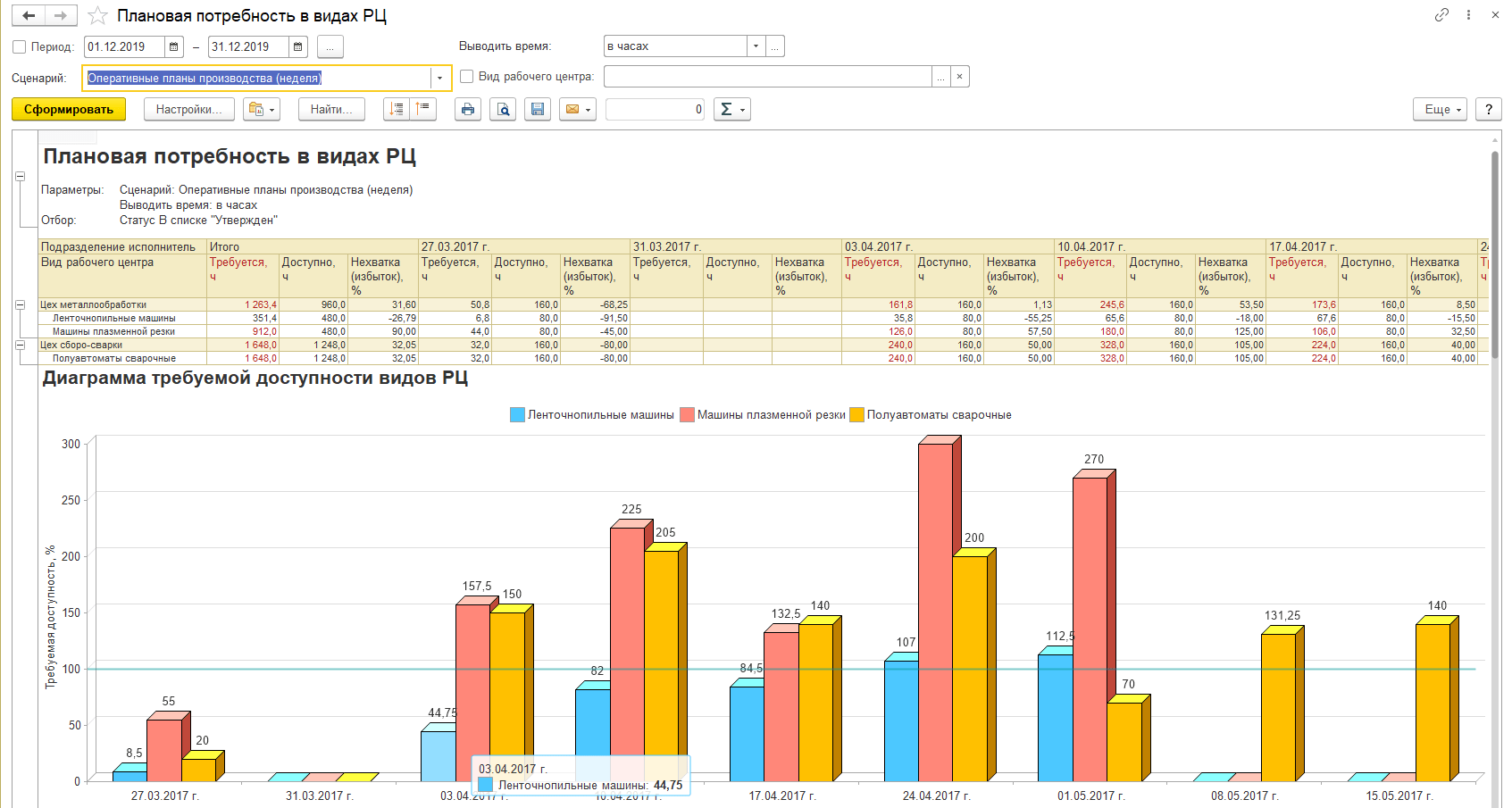The width and height of the screenshot is (1512, 808).
Task: Tick the Вид рабочего центра checkbox
Action: click(x=466, y=77)
